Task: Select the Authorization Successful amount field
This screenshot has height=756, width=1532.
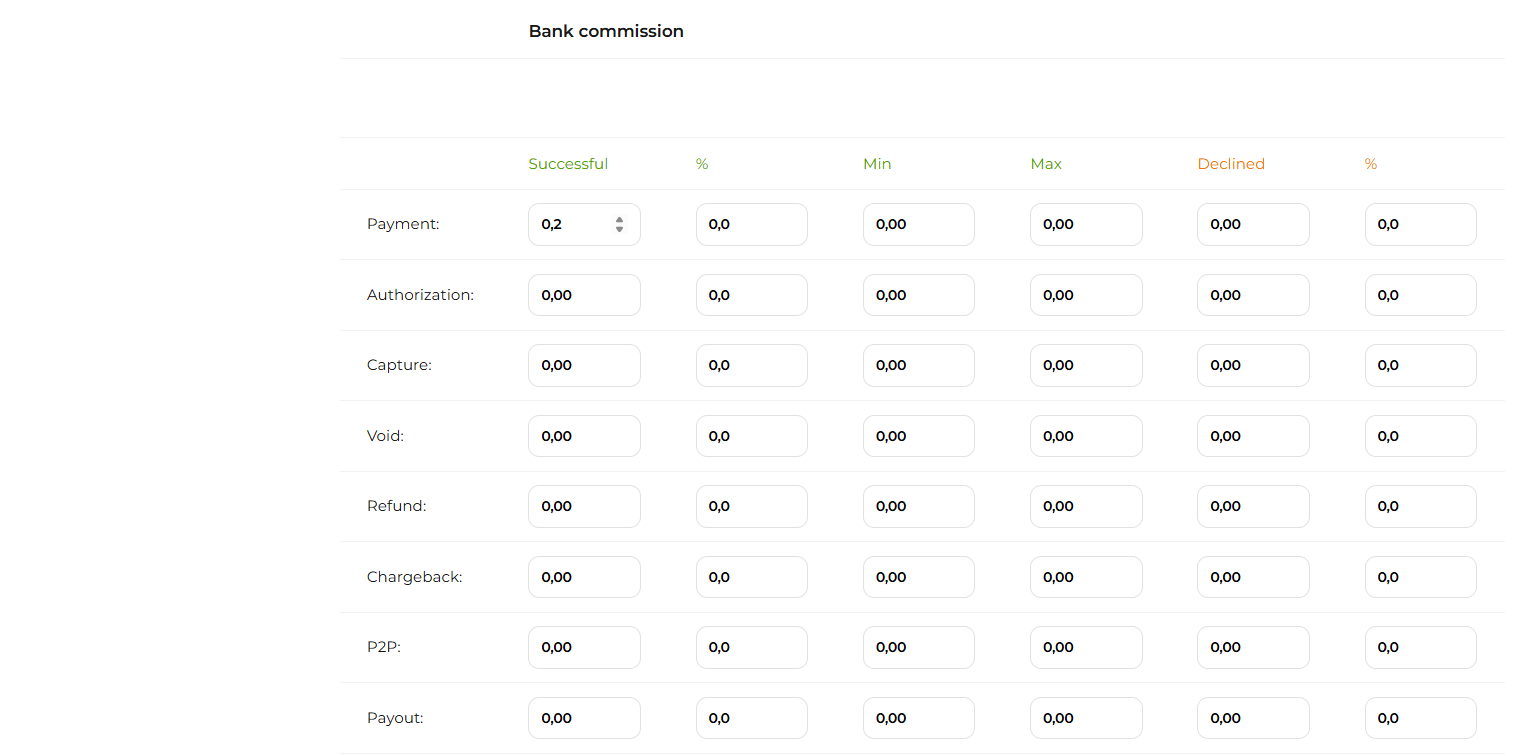Action: 584,295
